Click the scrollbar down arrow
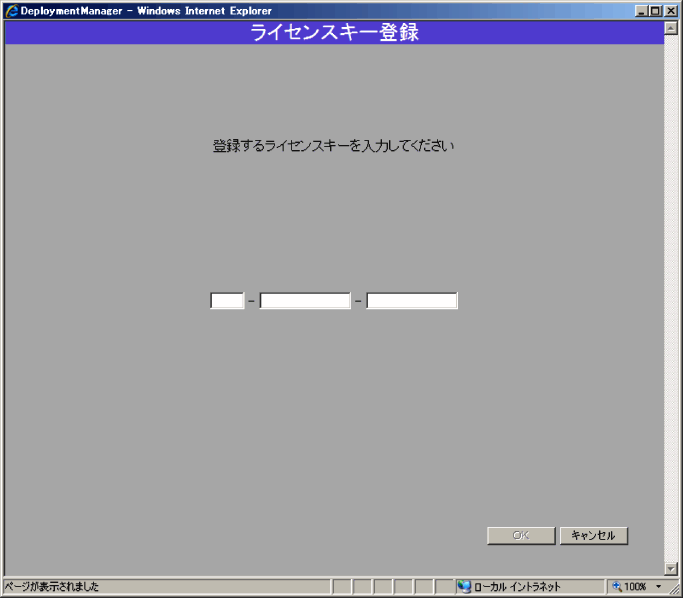This screenshot has width=683, height=598. point(671,568)
